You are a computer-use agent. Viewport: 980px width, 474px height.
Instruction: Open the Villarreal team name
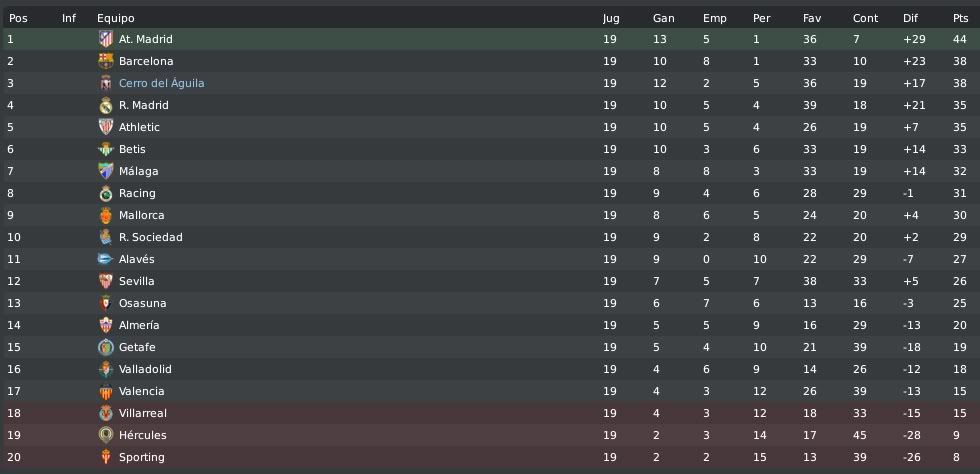pyautogui.click(x=142, y=413)
